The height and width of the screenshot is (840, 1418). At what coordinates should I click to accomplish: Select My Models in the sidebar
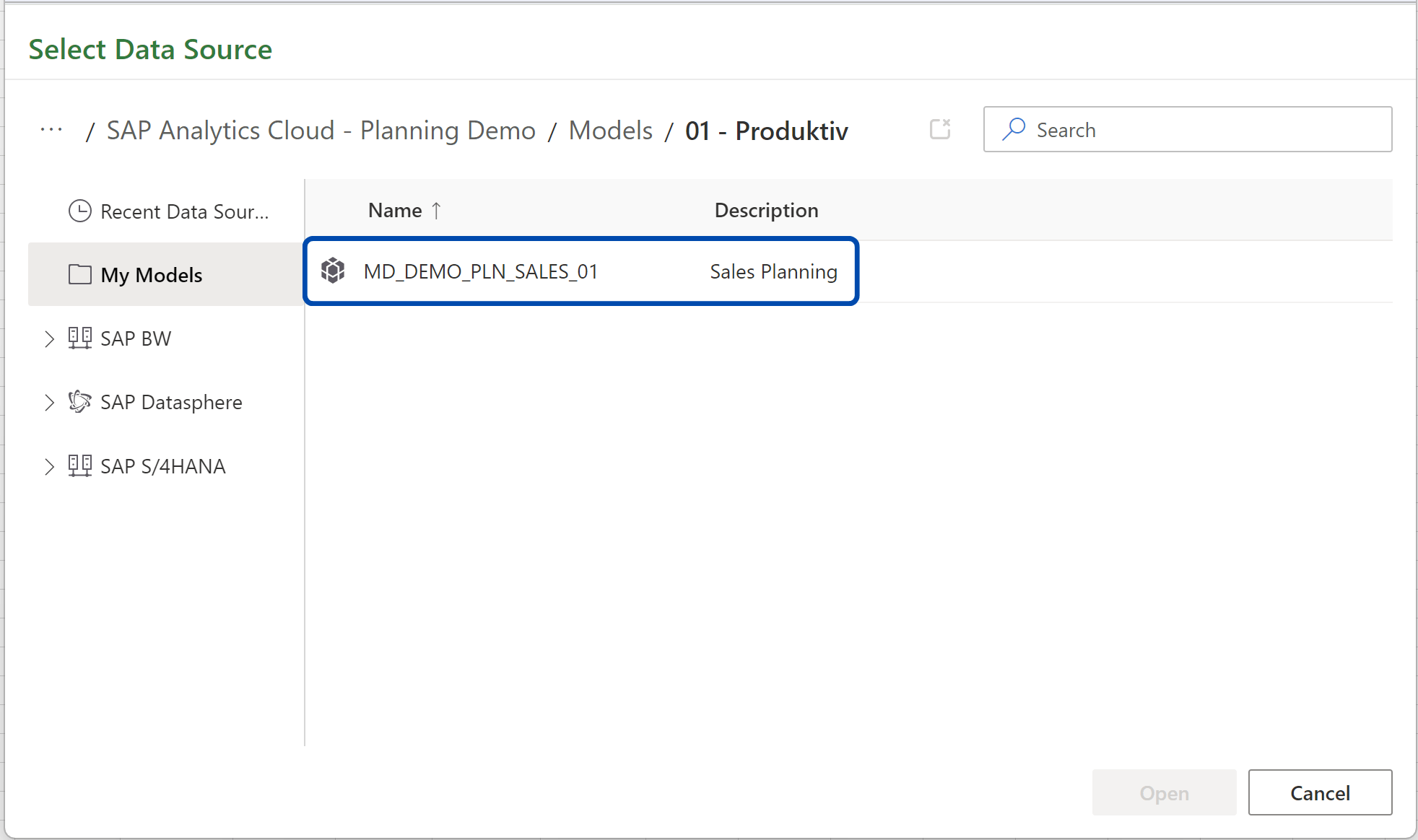click(152, 274)
